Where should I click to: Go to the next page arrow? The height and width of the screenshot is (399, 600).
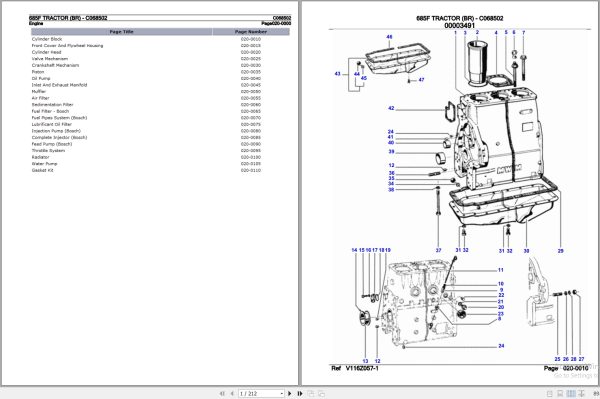(290, 393)
